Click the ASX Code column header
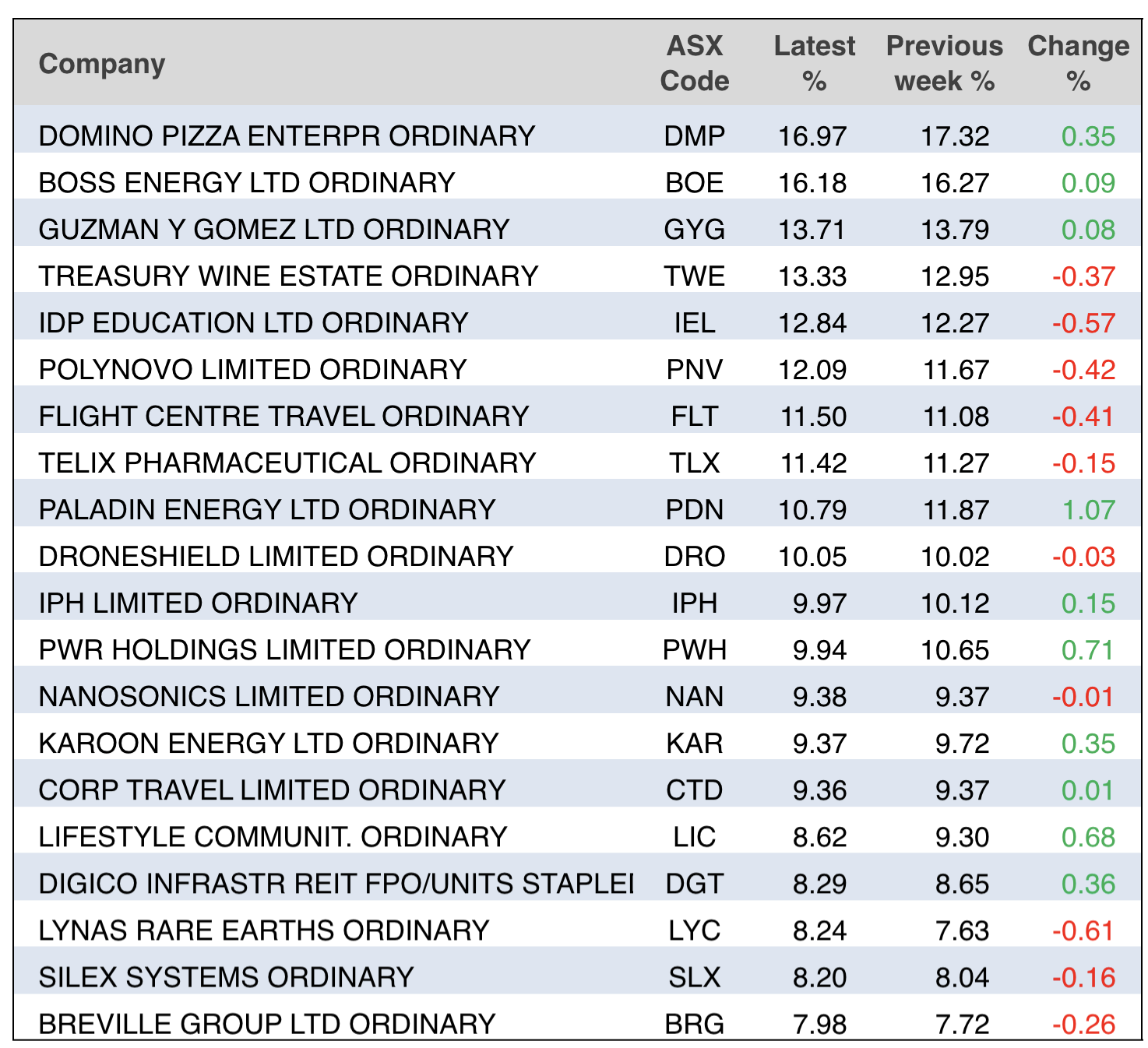The width and height of the screenshot is (1148, 1048). (694, 64)
